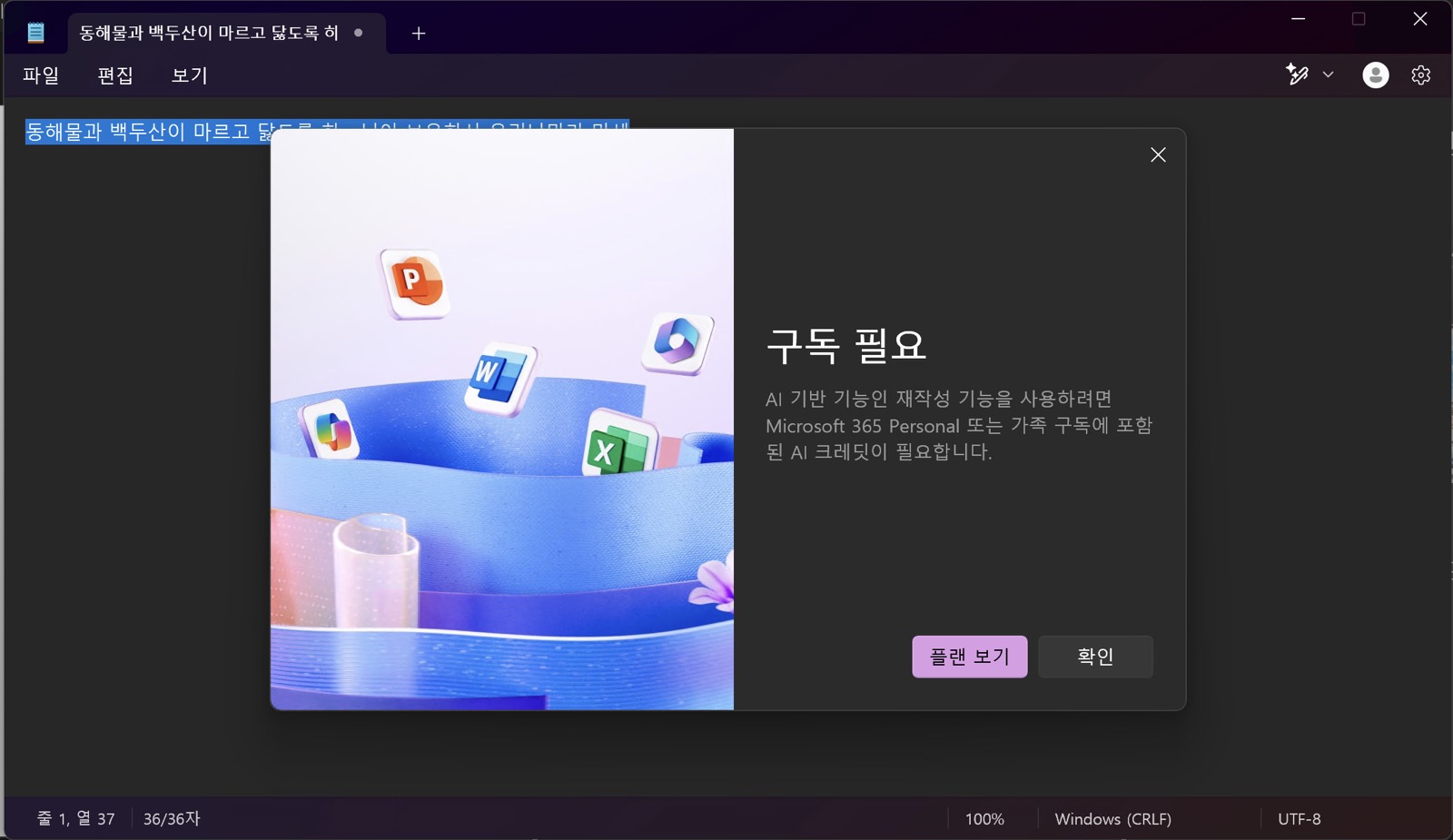Click the 100% zoom level in status bar
The height and width of the screenshot is (840, 1453).
tap(984, 818)
